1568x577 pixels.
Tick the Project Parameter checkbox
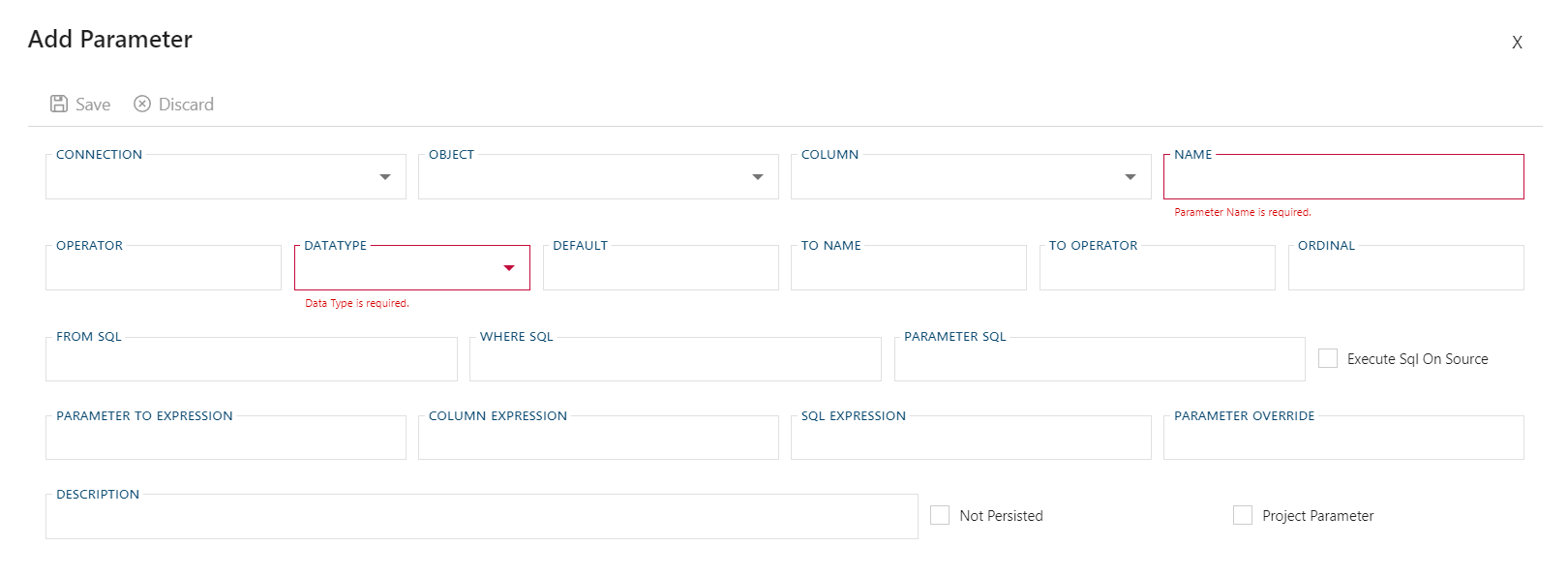pyautogui.click(x=1243, y=515)
